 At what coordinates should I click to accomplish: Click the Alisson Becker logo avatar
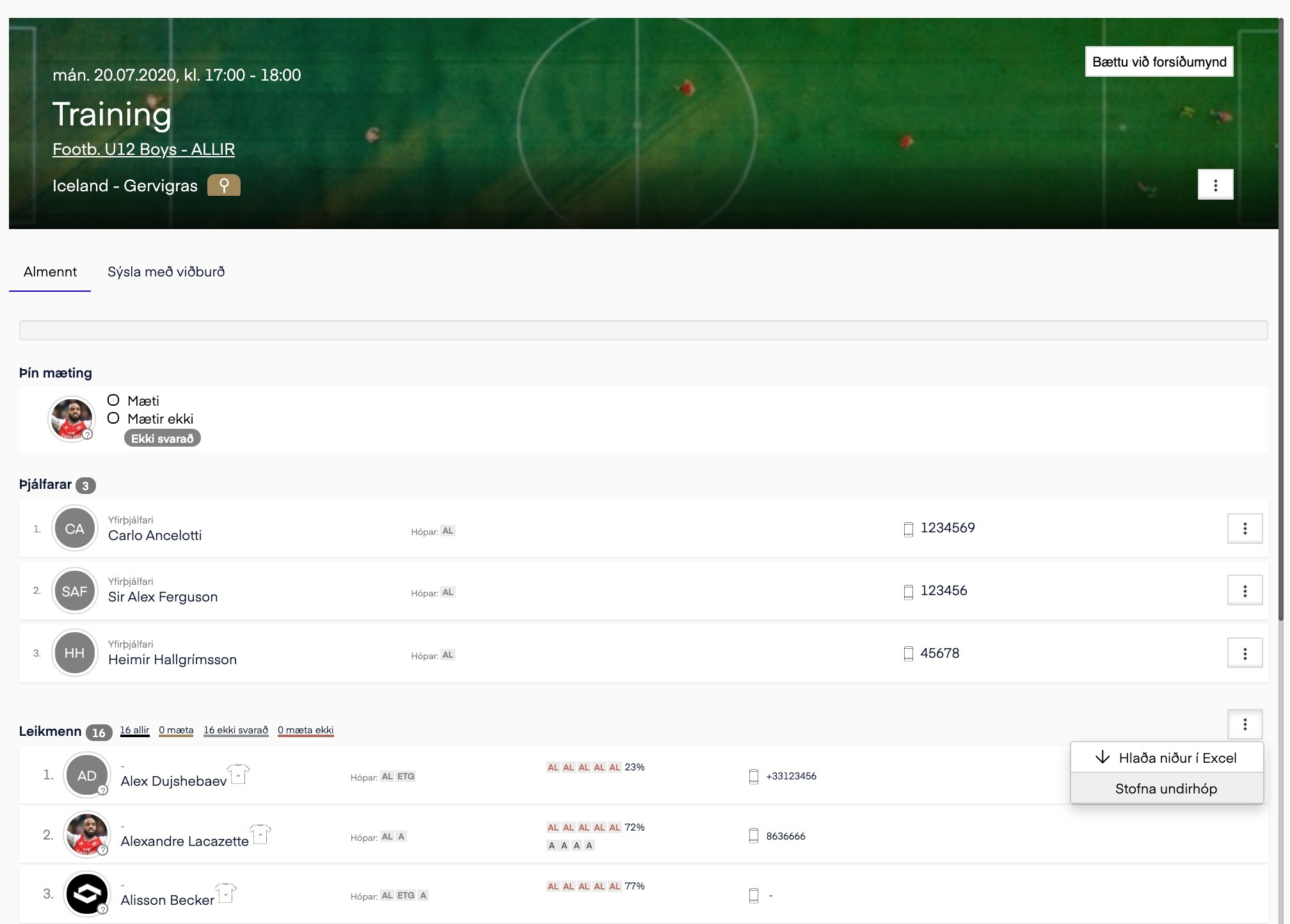coord(86,894)
